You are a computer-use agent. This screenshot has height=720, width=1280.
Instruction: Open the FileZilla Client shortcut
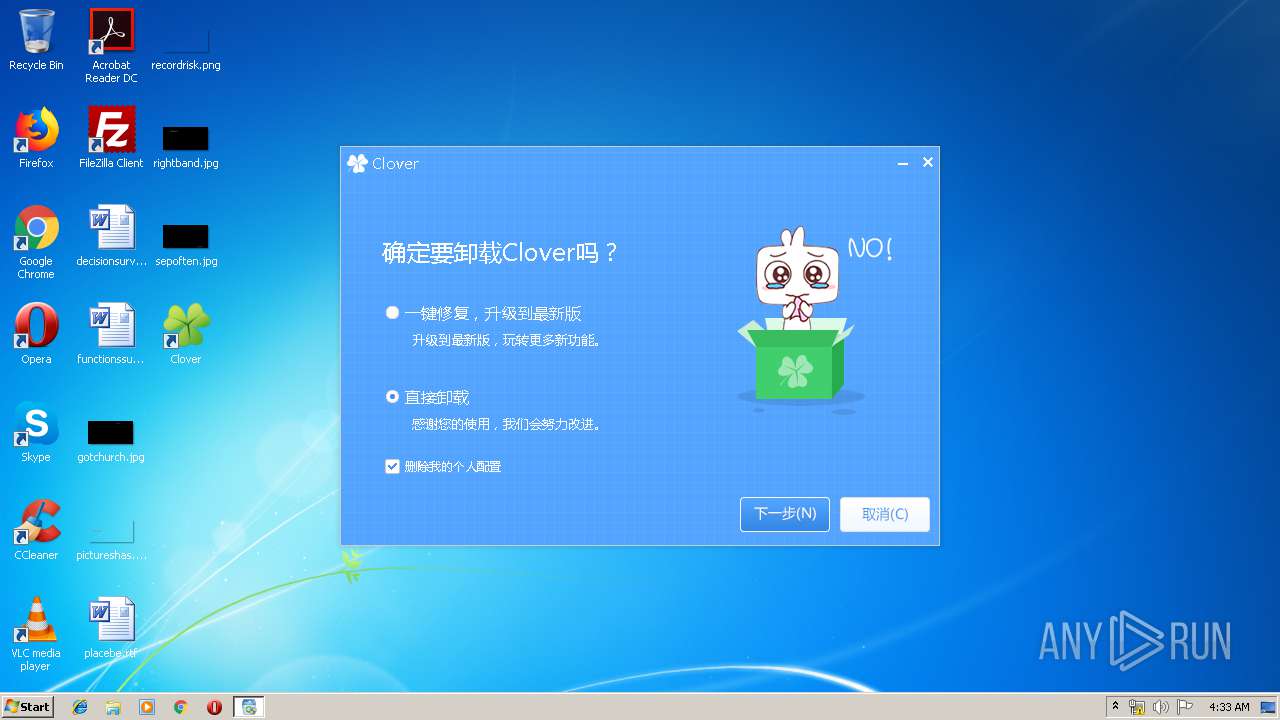(111, 138)
